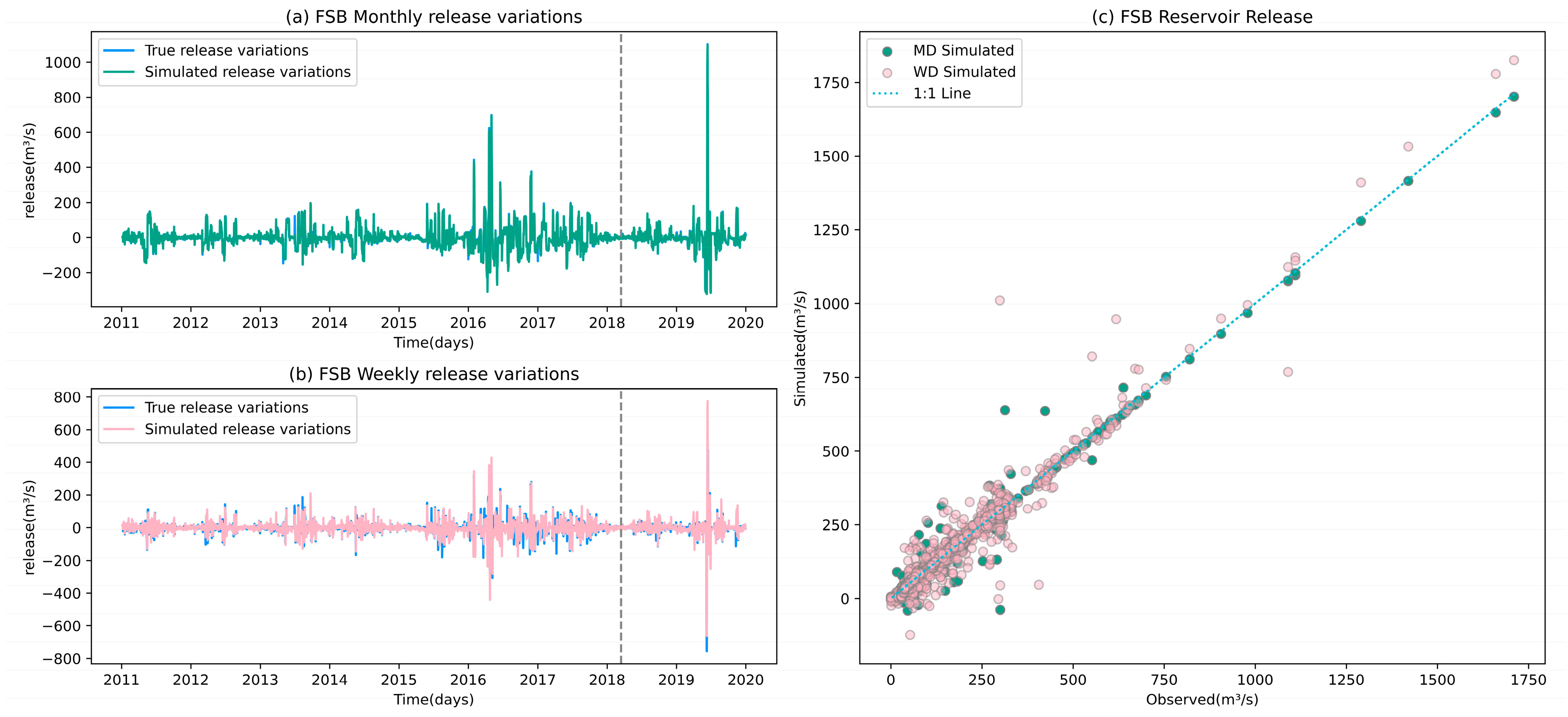Screen dimensions: 1568x717
Task: Click the FSB Monthly release variations title
Action: 433,17
